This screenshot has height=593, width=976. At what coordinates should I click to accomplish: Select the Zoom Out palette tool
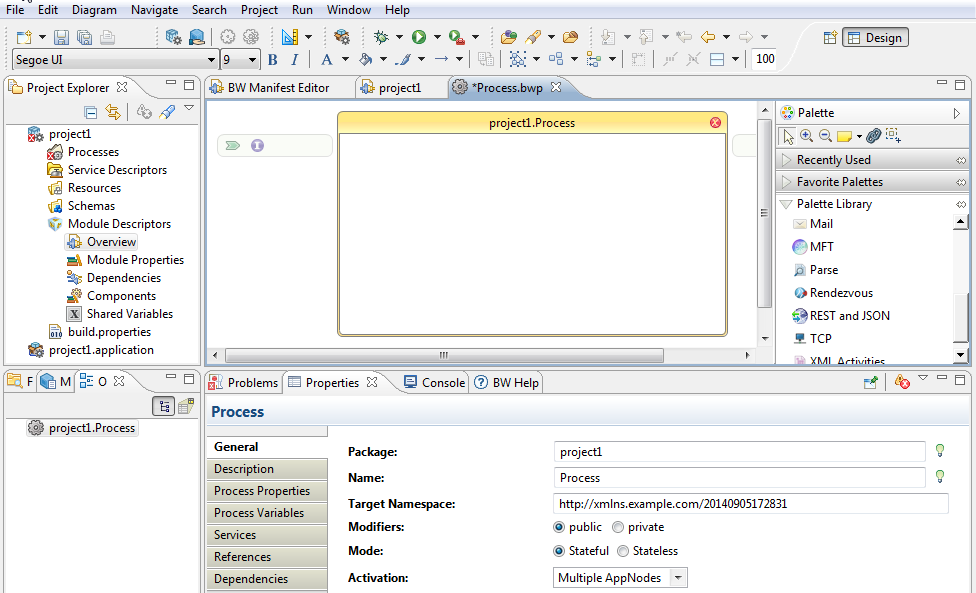pyautogui.click(x=825, y=136)
